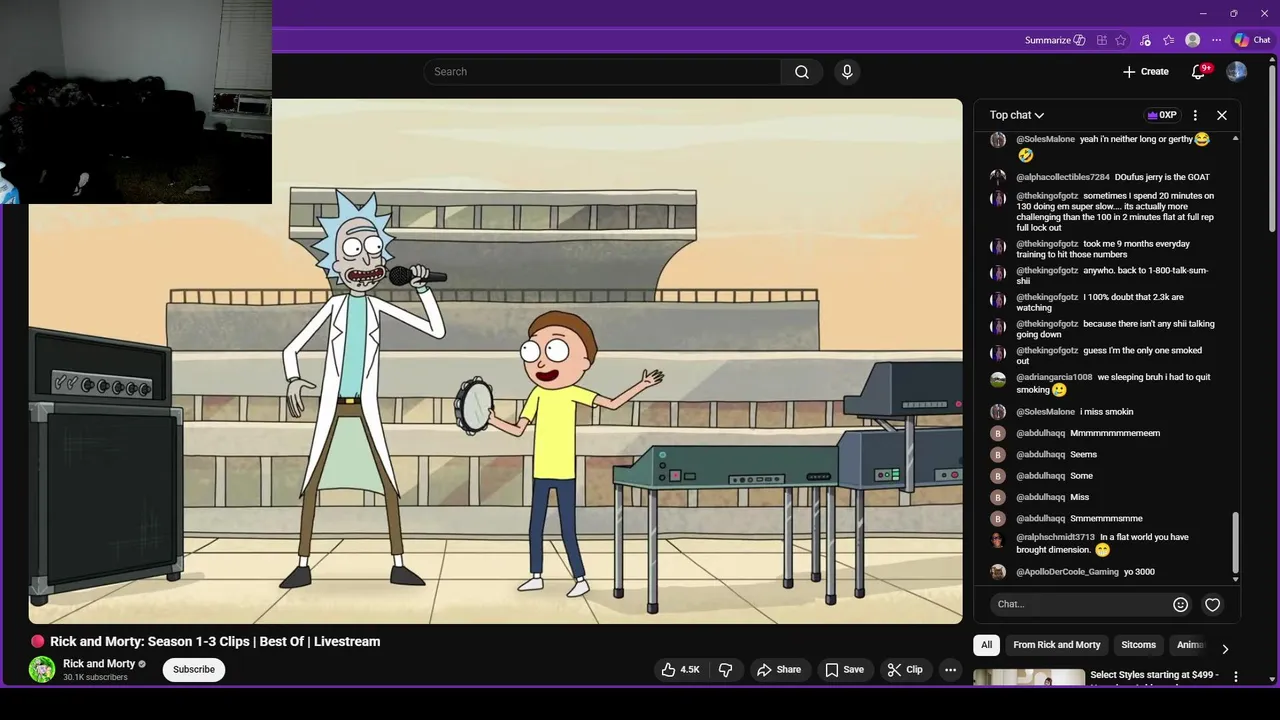Click the Create button
This screenshot has width=1280, height=720.
(x=1145, y=72)
